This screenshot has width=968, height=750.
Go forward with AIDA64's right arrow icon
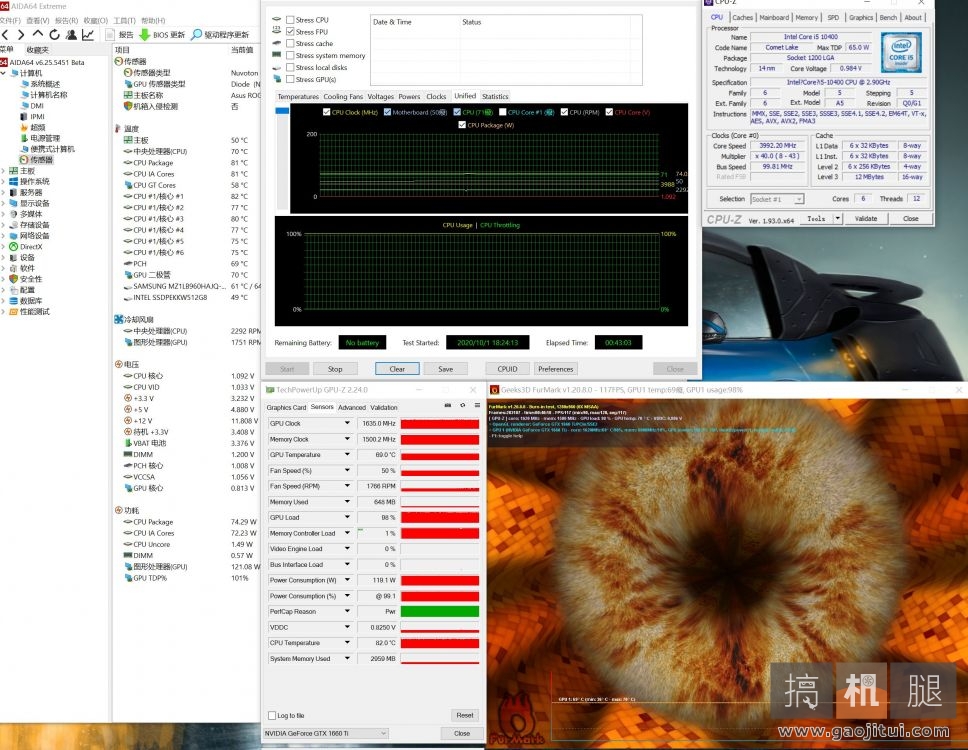[x=21, y=35]
